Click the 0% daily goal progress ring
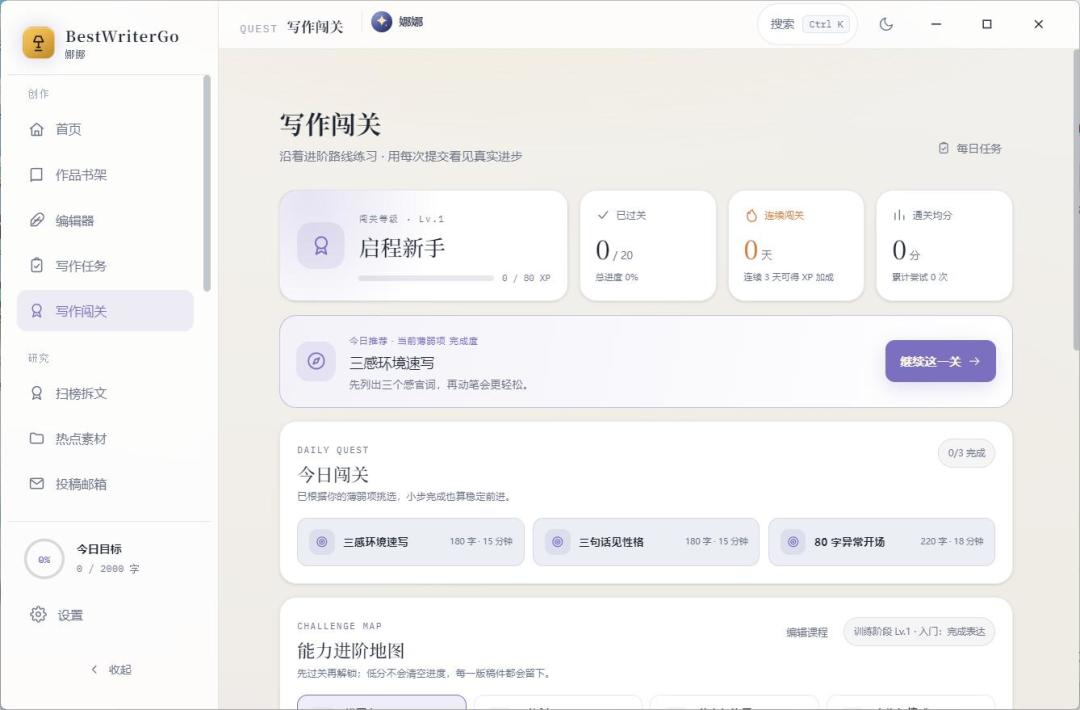The width and height of the screenshot is (1080, 710). point(44,559)
